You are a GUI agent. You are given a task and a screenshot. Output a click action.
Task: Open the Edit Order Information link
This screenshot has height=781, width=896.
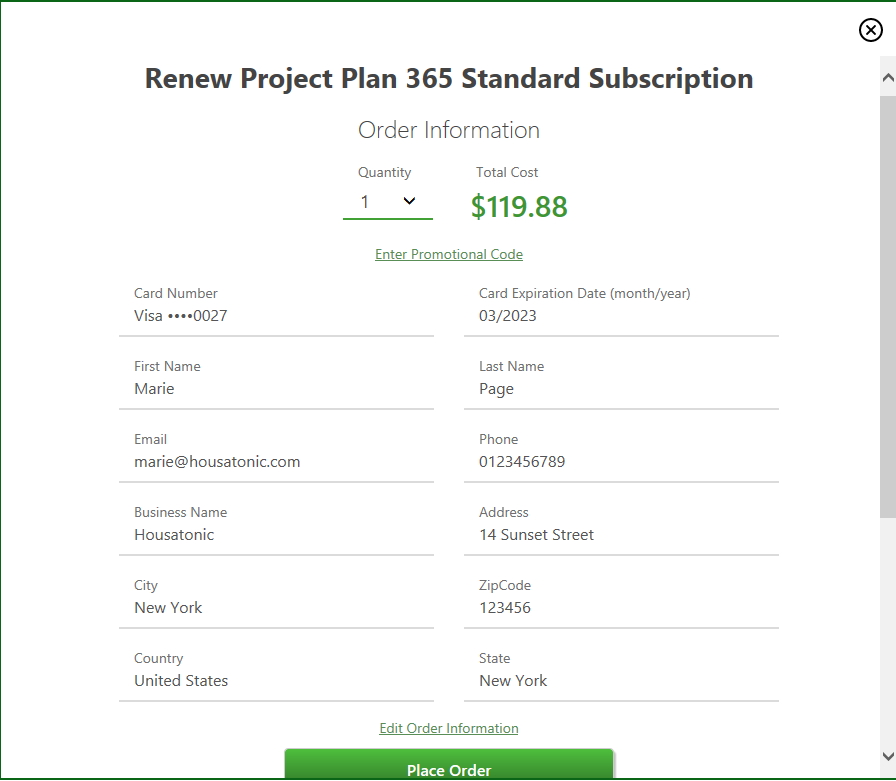449,728
